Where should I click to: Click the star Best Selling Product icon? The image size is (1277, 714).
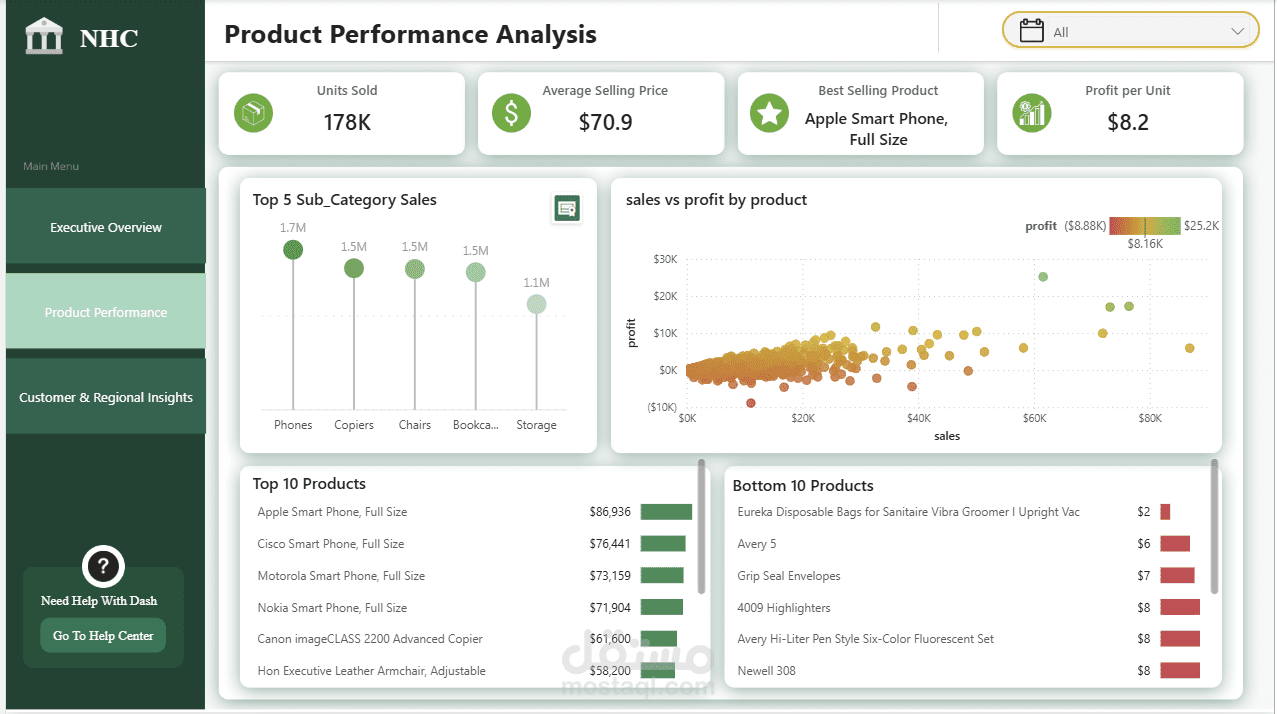(x=770, y=113)
